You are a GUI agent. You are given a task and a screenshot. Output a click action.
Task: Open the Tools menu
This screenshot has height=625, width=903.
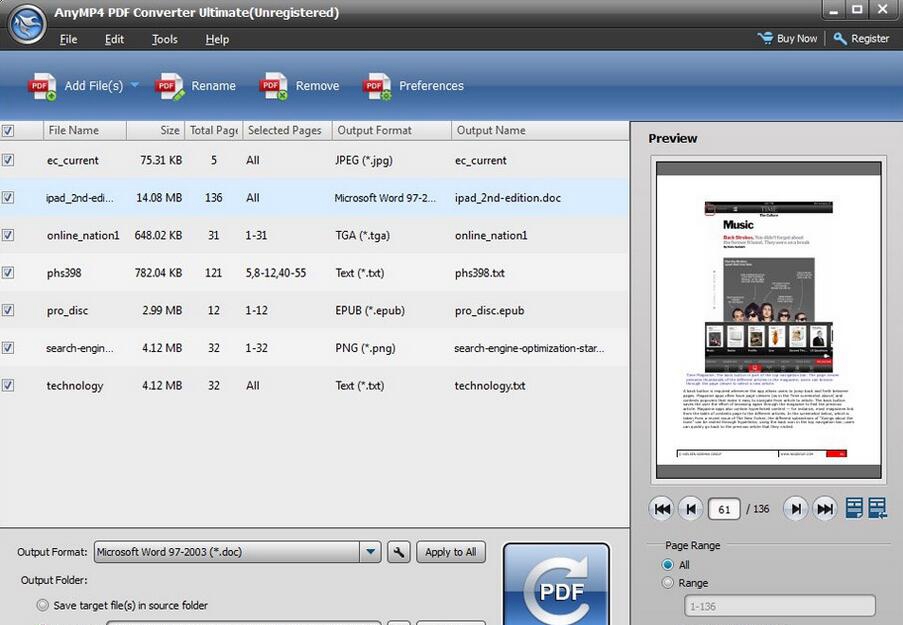click(165, 39)
